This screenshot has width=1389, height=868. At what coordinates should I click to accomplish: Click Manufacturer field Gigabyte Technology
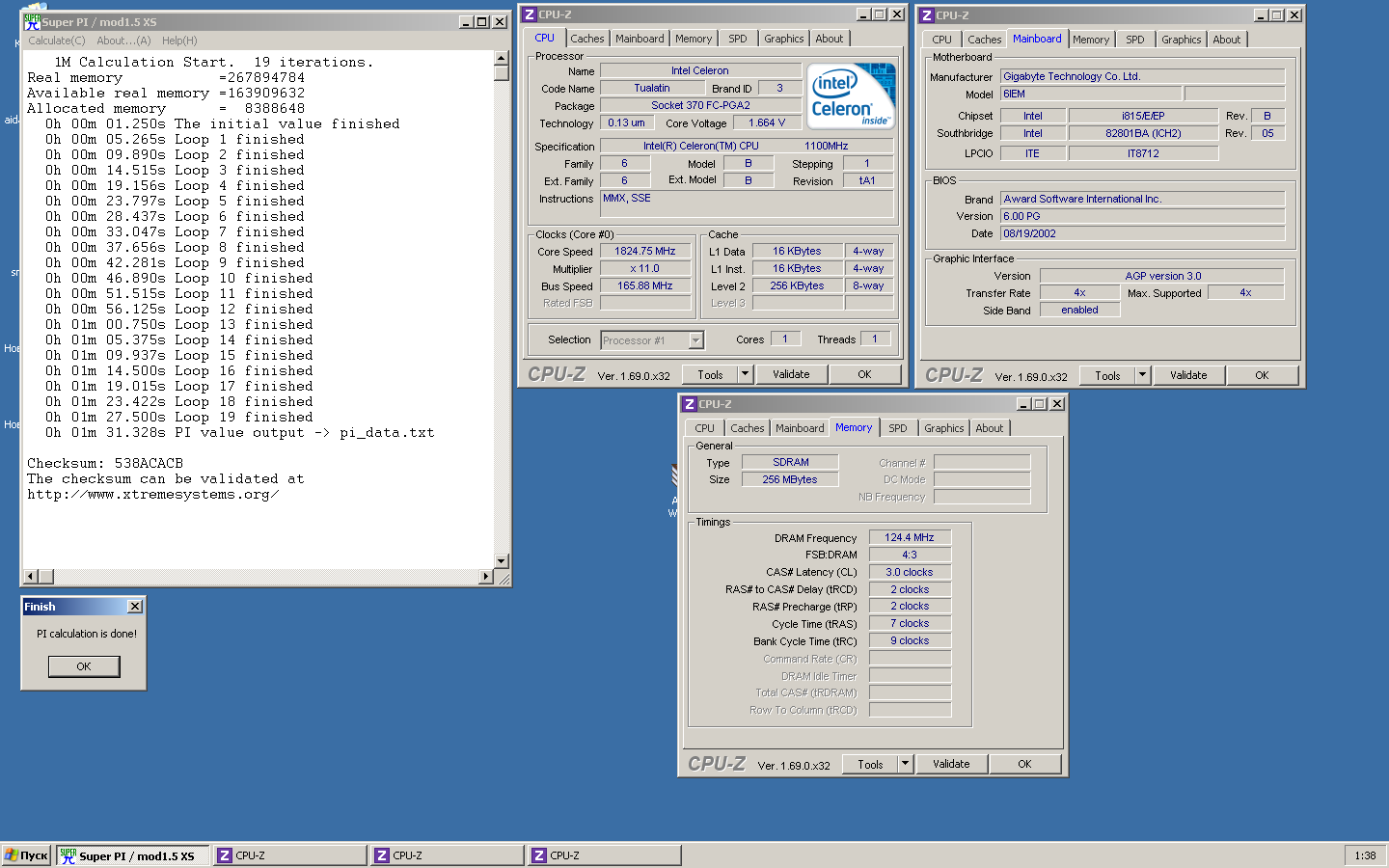[x=1142, y=76]
